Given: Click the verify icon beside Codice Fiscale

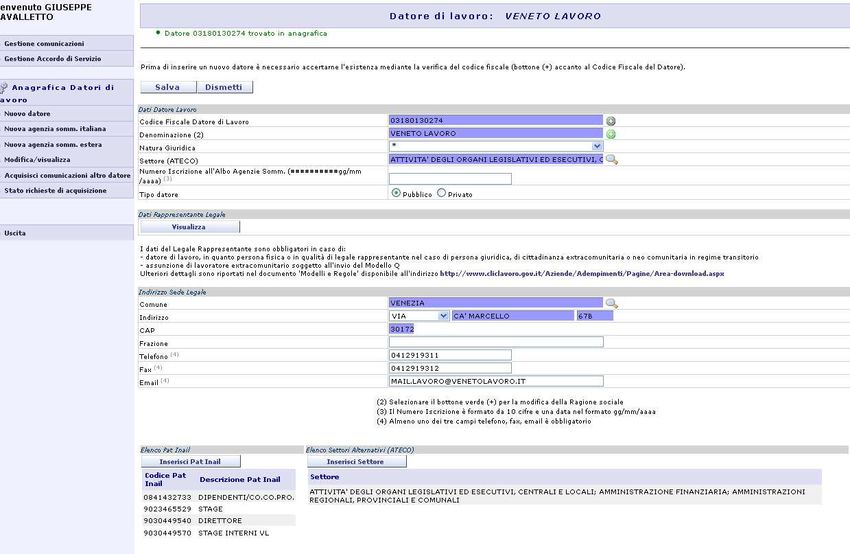Looking at the screenshot, I should 611,121.
